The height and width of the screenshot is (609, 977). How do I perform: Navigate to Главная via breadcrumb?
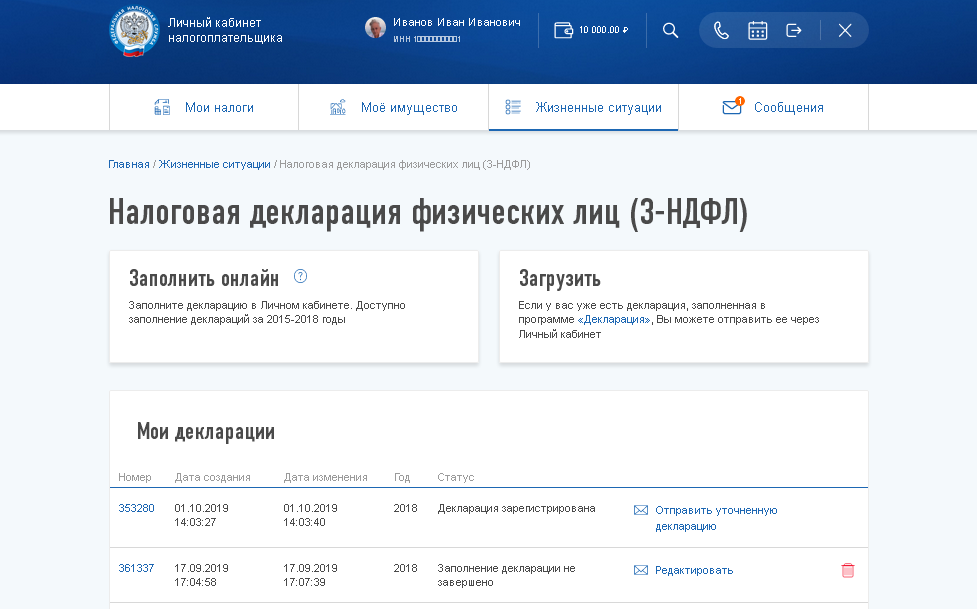[x=127, y=164]
